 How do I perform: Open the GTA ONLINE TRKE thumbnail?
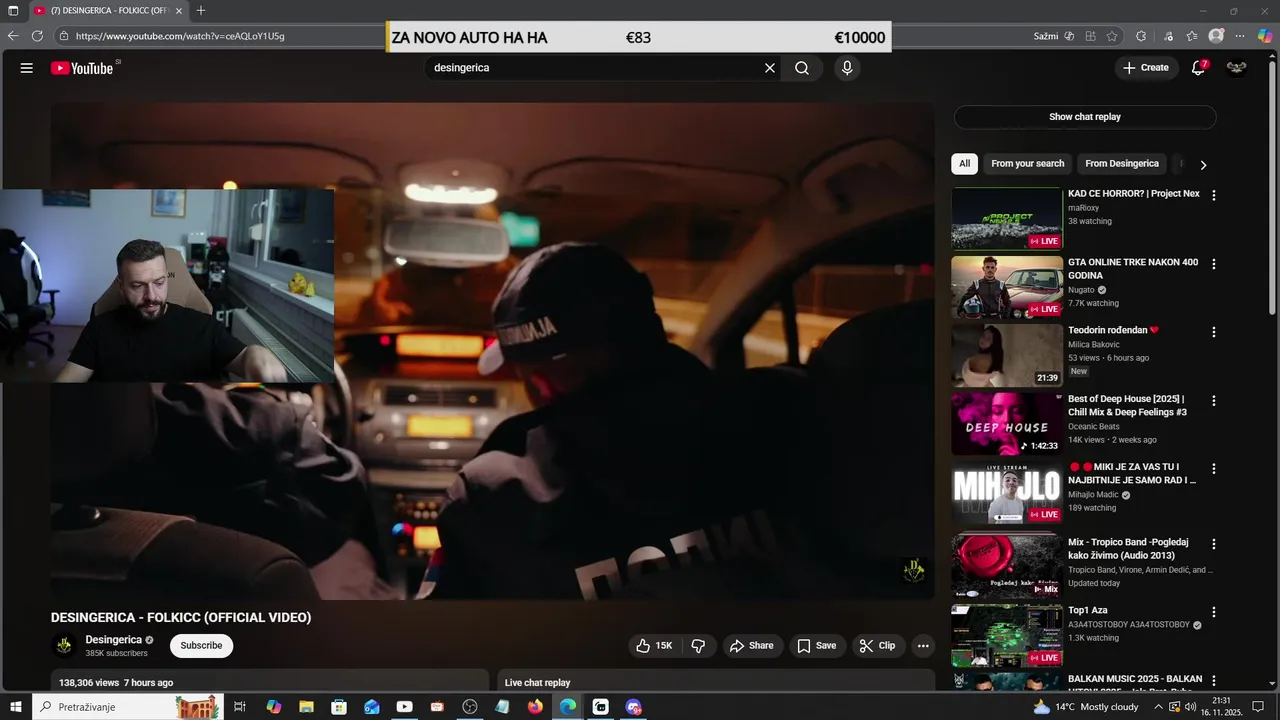[1007, 286]
